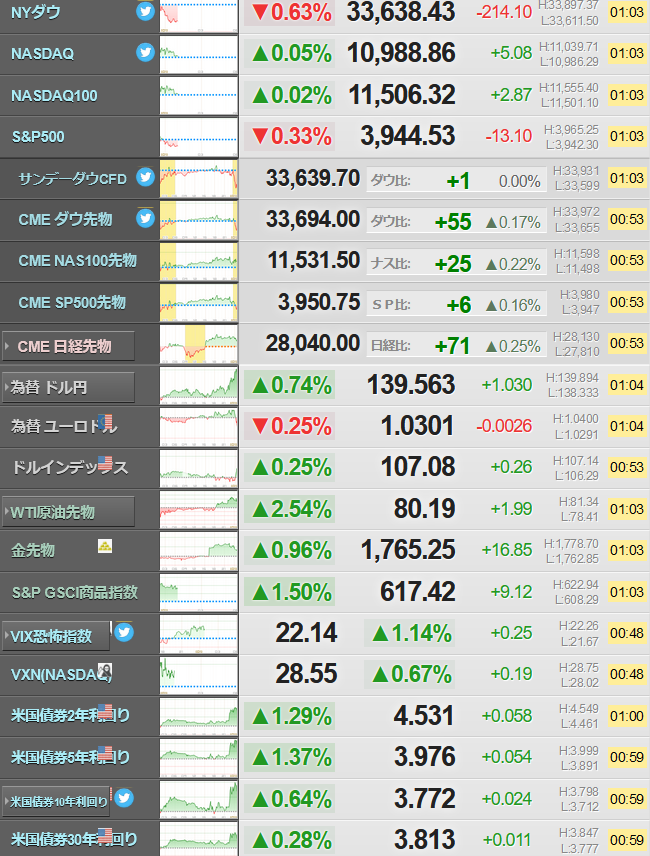Open the サンデーダウCFD mini chart

pyautogui.click(x=199, y=179)
